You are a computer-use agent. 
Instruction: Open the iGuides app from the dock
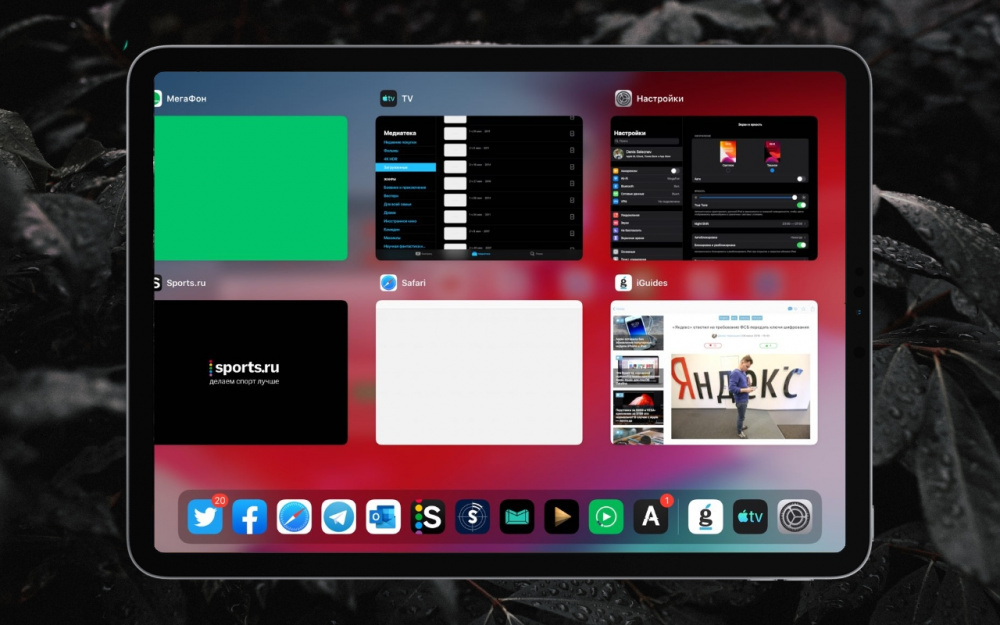pos(707,516)
